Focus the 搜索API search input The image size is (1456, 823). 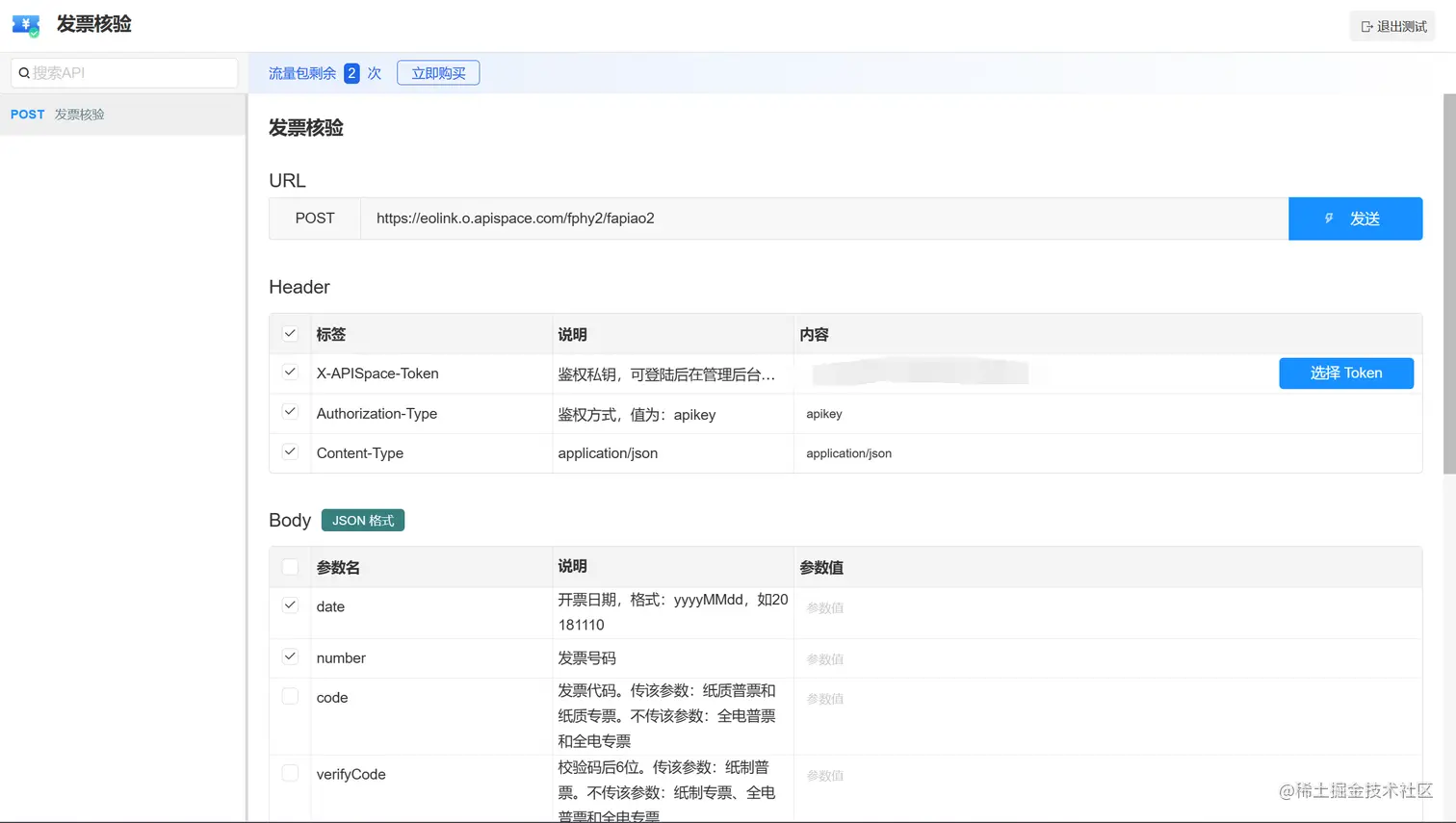click(x=124, y=73)
